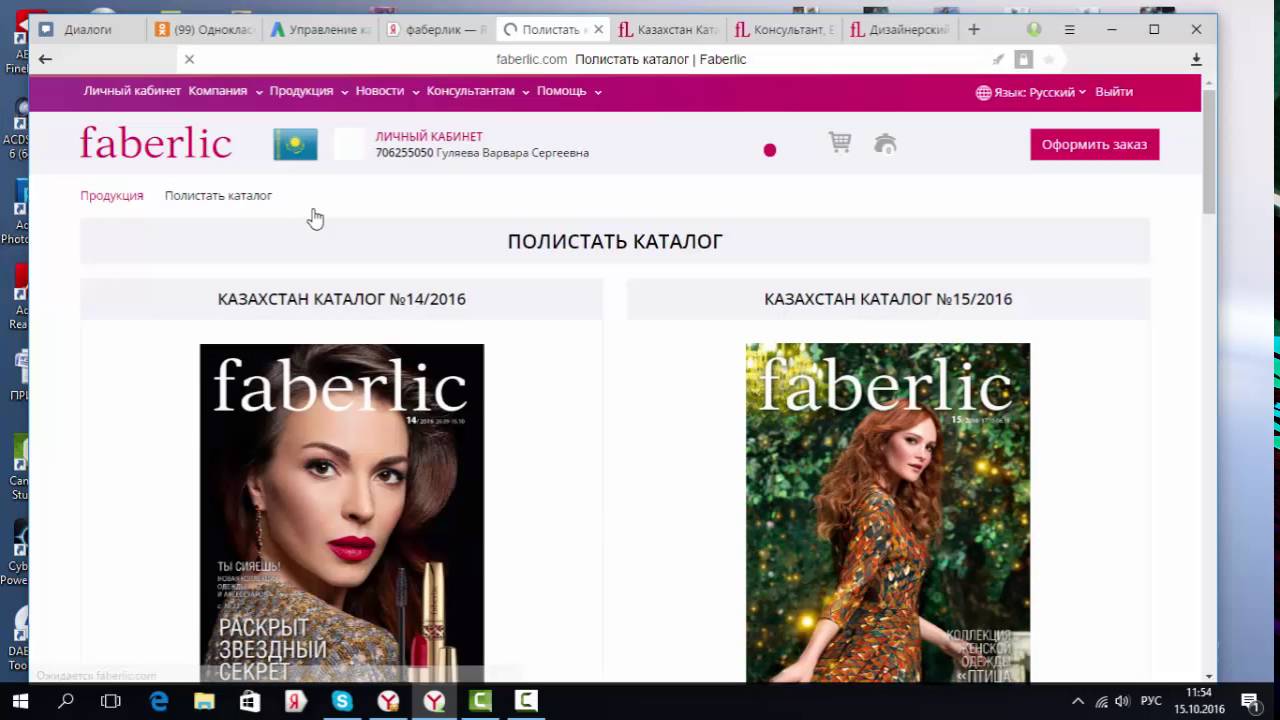The height and width of the screenshot is (720, 1280).
Task: Click Гуляева Варвара Сергеевна account name
Action: [x=513, y=153]
